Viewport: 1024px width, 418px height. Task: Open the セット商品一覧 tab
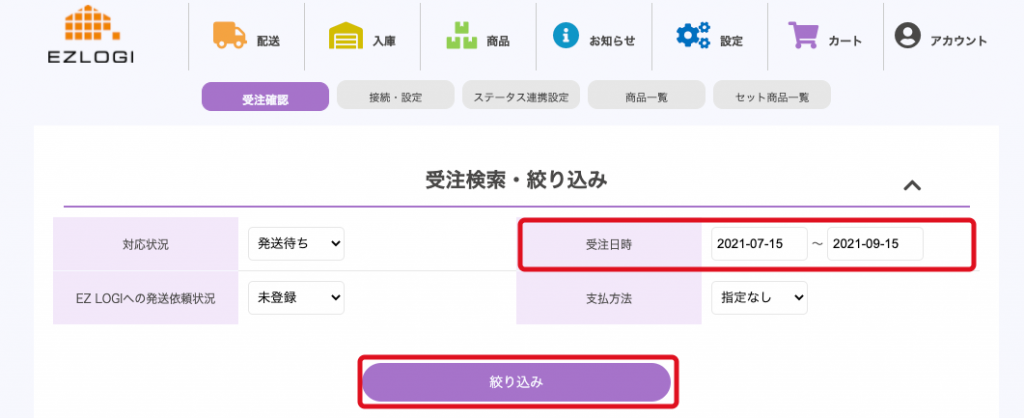pyautogui.click(x=772, y=96)
